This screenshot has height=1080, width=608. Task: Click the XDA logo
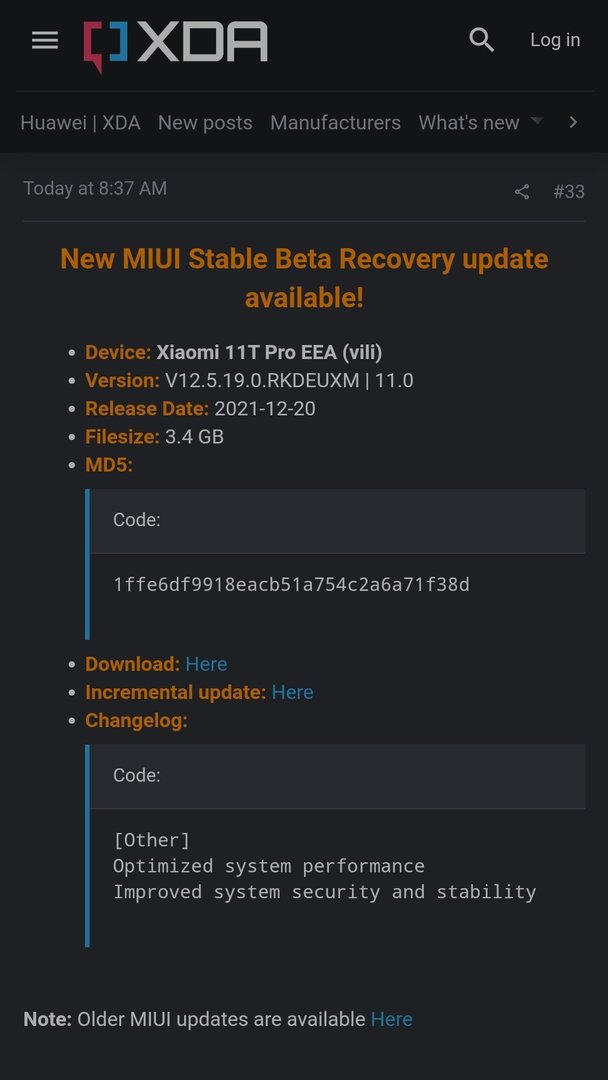pyautogui.click(x=176, y=45)
